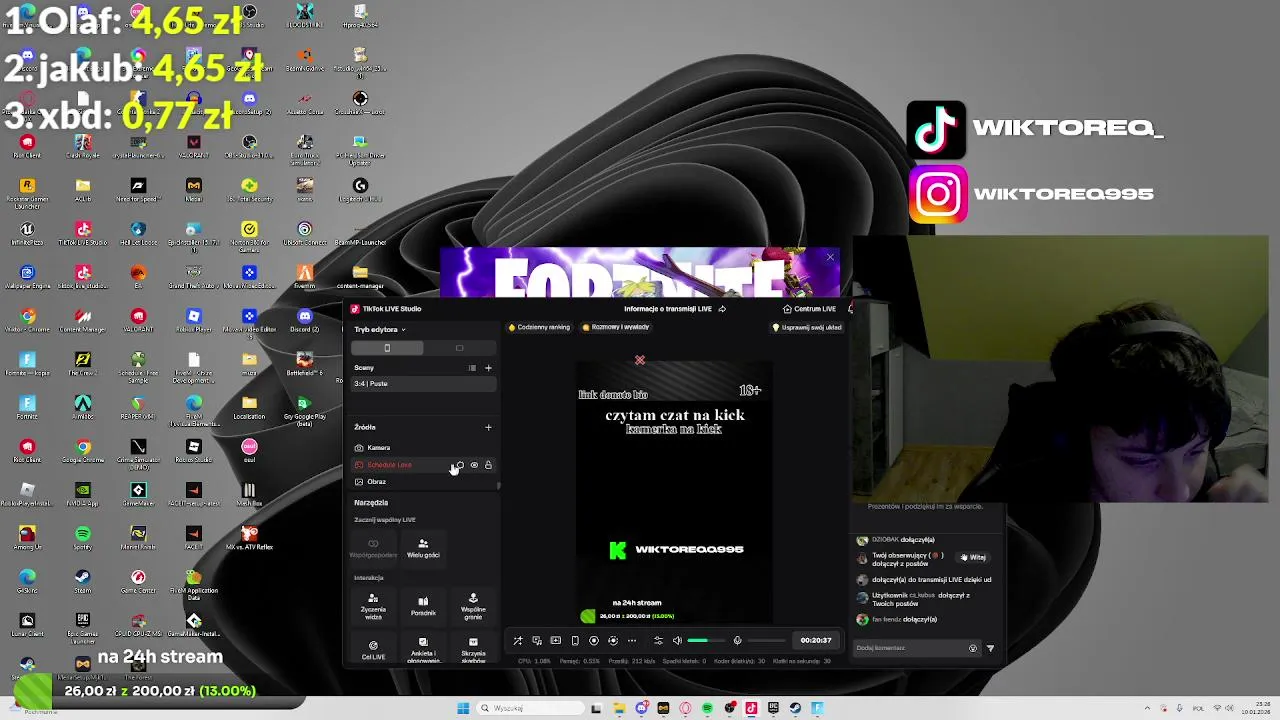Mute the microphone

click(738, 641)
